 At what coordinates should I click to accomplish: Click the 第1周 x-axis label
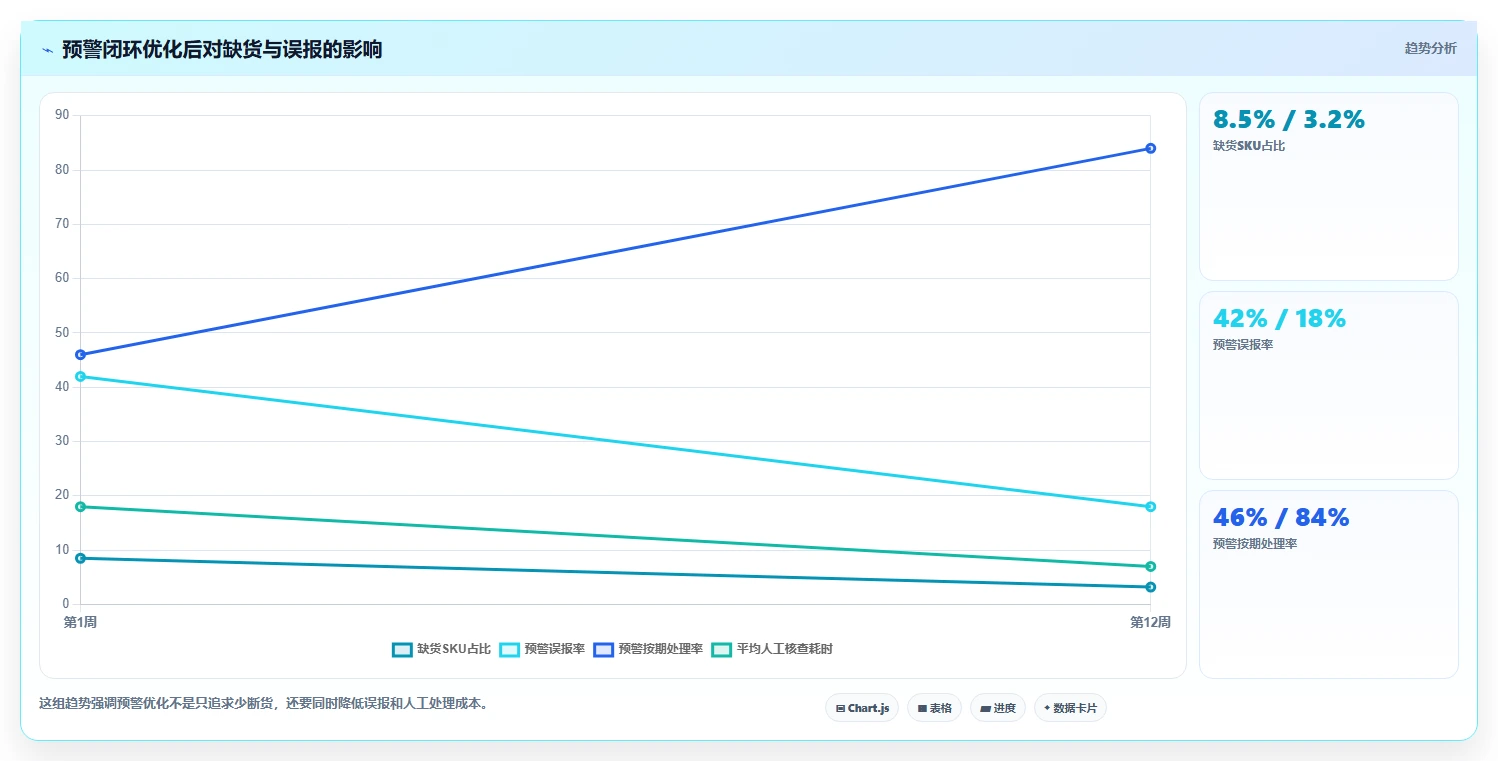80,622
